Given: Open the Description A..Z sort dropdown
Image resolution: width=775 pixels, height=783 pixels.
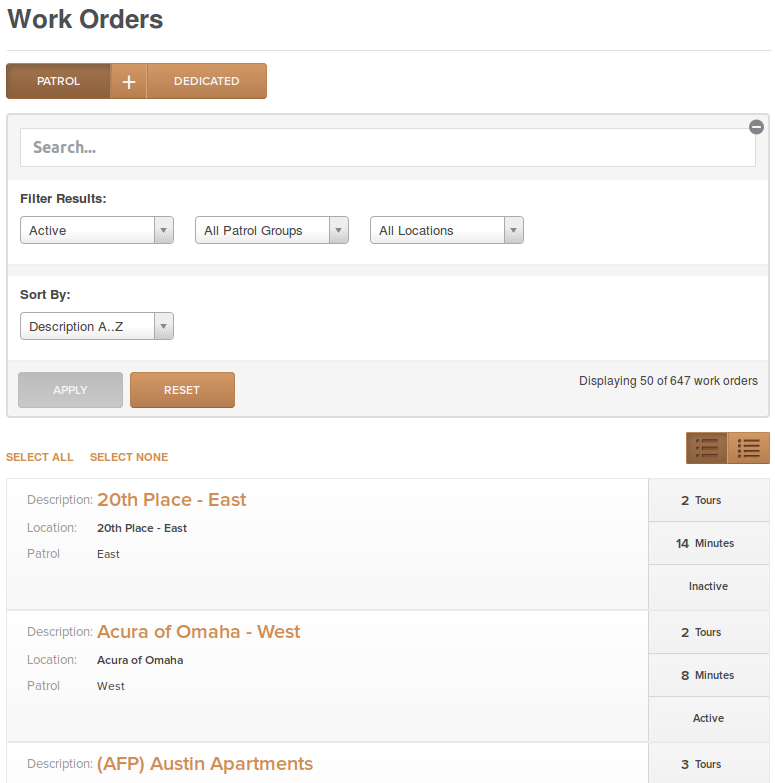Looking at the screenshot, I should (x=97, y=326).
